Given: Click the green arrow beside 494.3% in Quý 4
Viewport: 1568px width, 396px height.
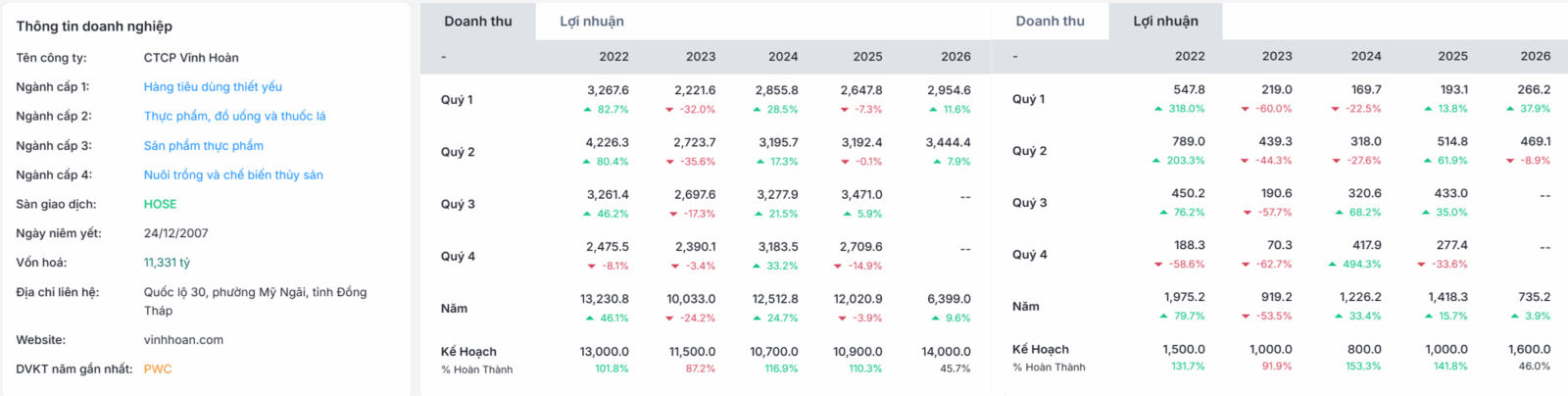Looking at the screenshot, I should (x=1333, y=265).
